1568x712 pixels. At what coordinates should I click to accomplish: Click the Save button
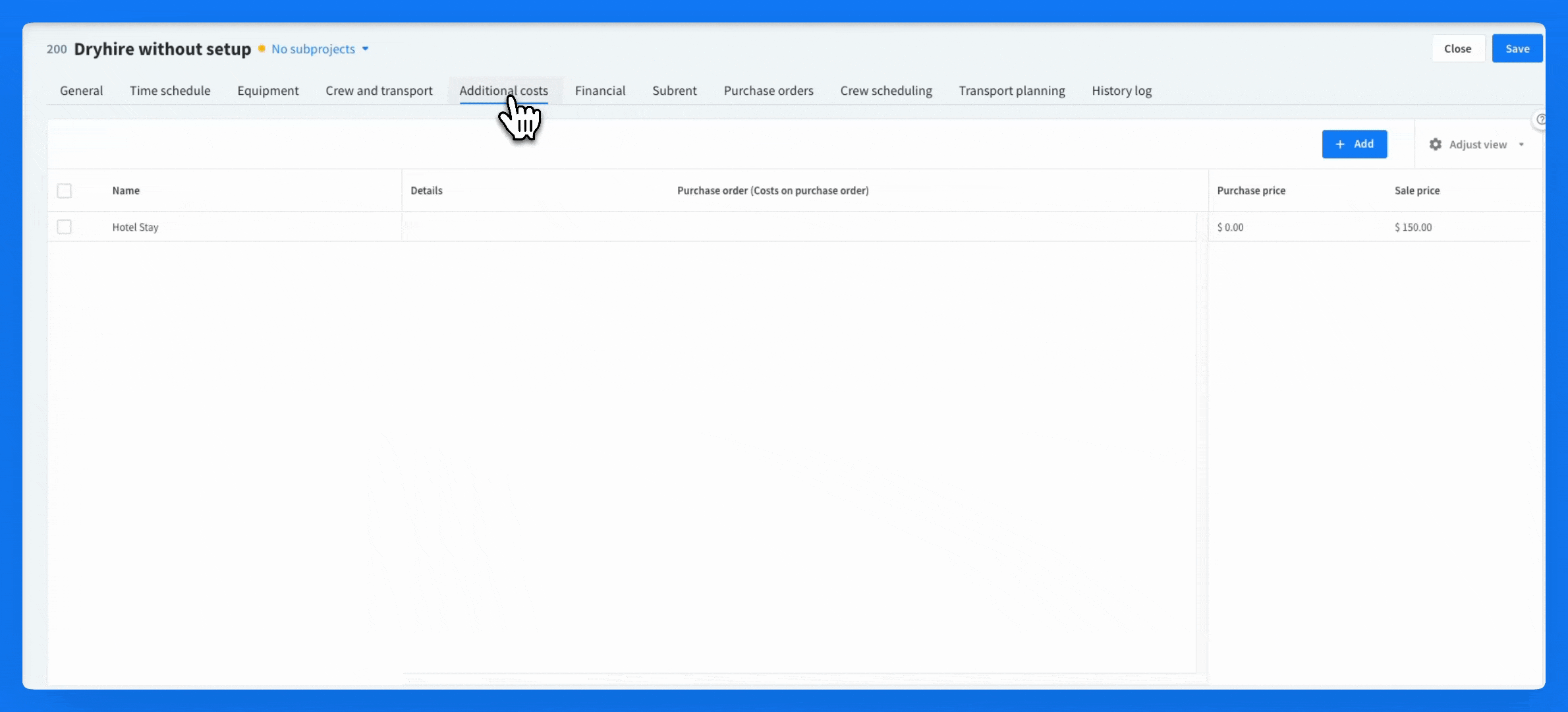click(1517, 49)
